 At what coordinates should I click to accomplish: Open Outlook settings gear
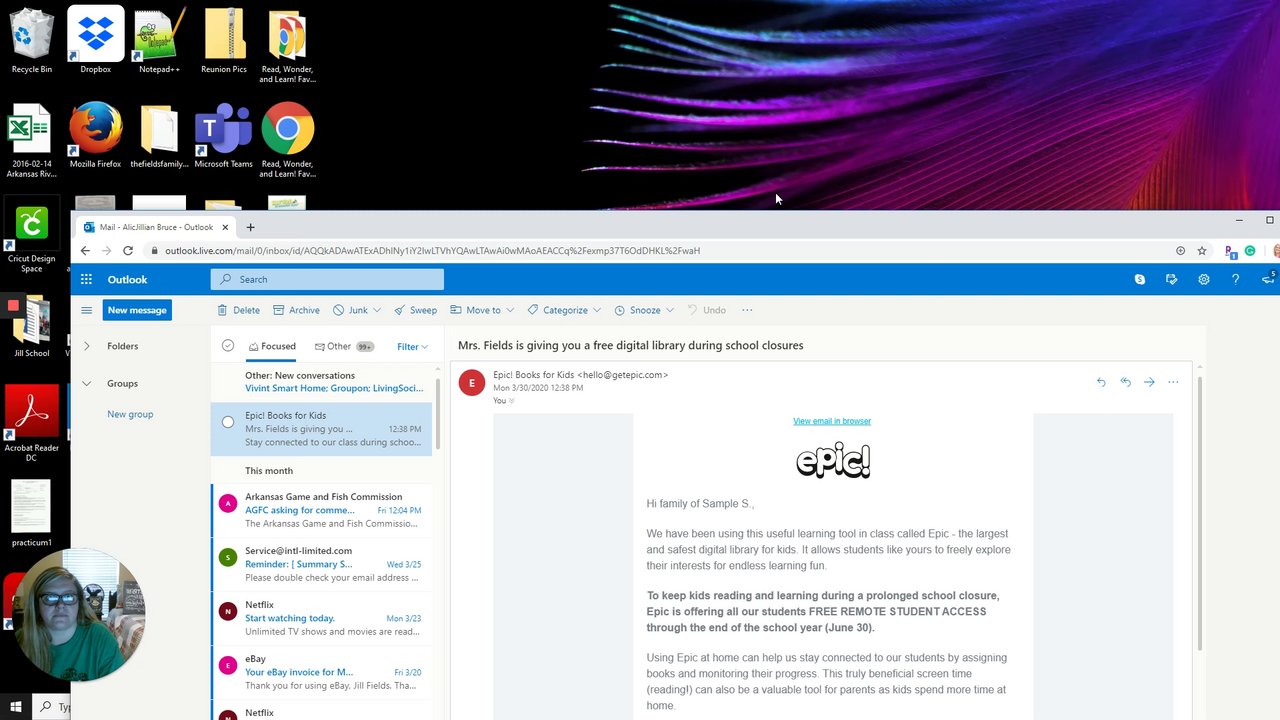[1204, 280]
